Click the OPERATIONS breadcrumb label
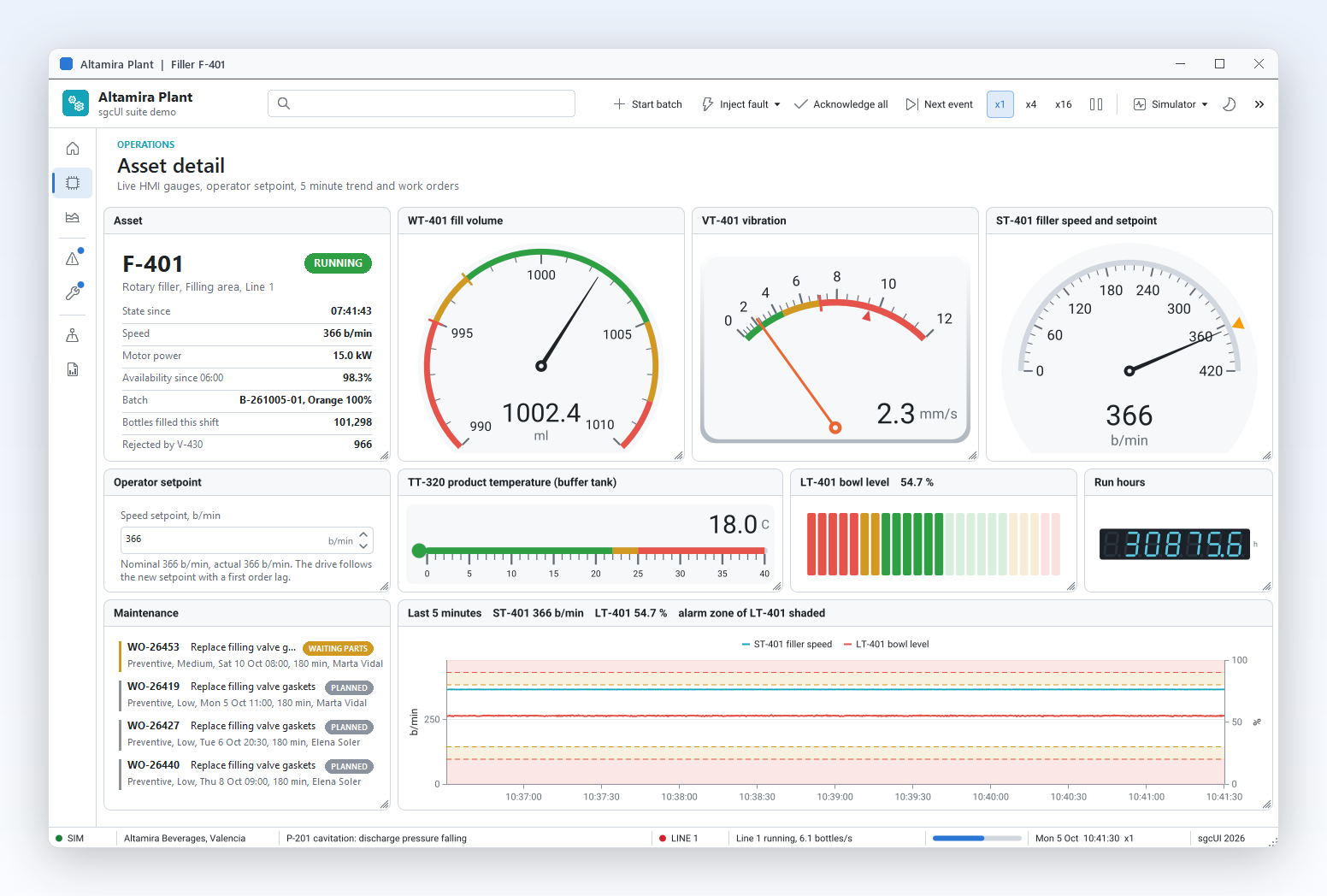This screenshot has height=896, width=1327. (145, 144)
